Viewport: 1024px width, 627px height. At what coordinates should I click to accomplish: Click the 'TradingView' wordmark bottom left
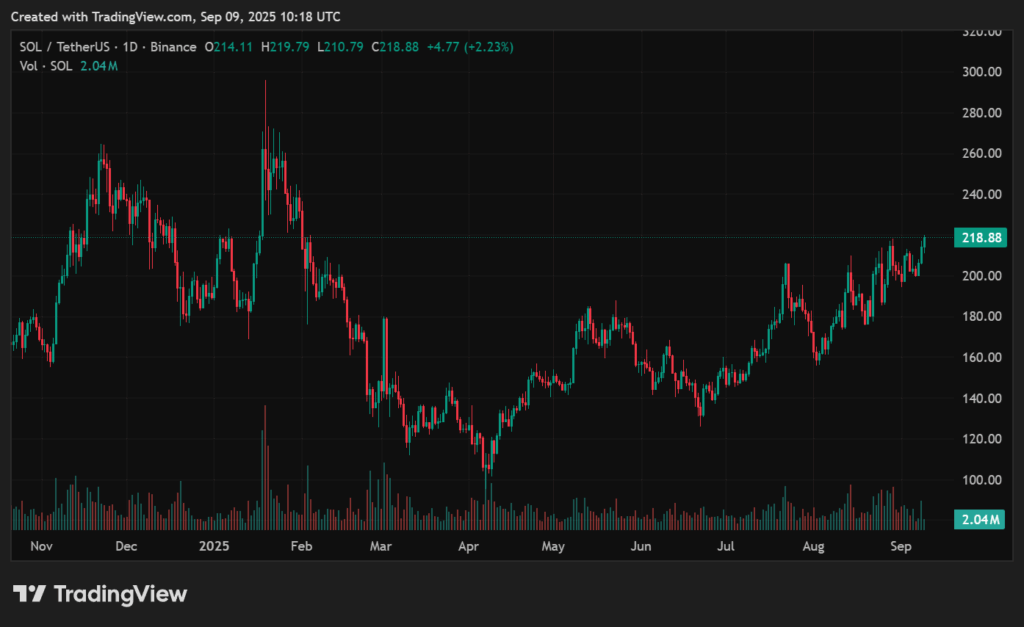(123, 594)
